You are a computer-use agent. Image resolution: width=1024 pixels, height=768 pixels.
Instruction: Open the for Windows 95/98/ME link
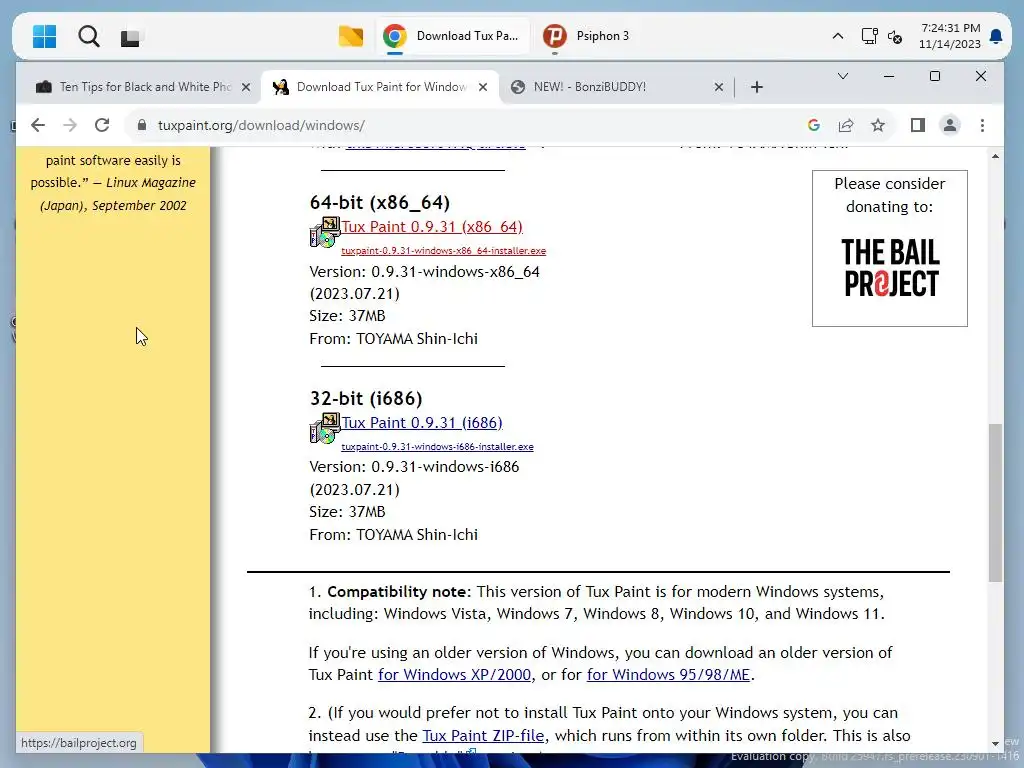pos(668,675)
